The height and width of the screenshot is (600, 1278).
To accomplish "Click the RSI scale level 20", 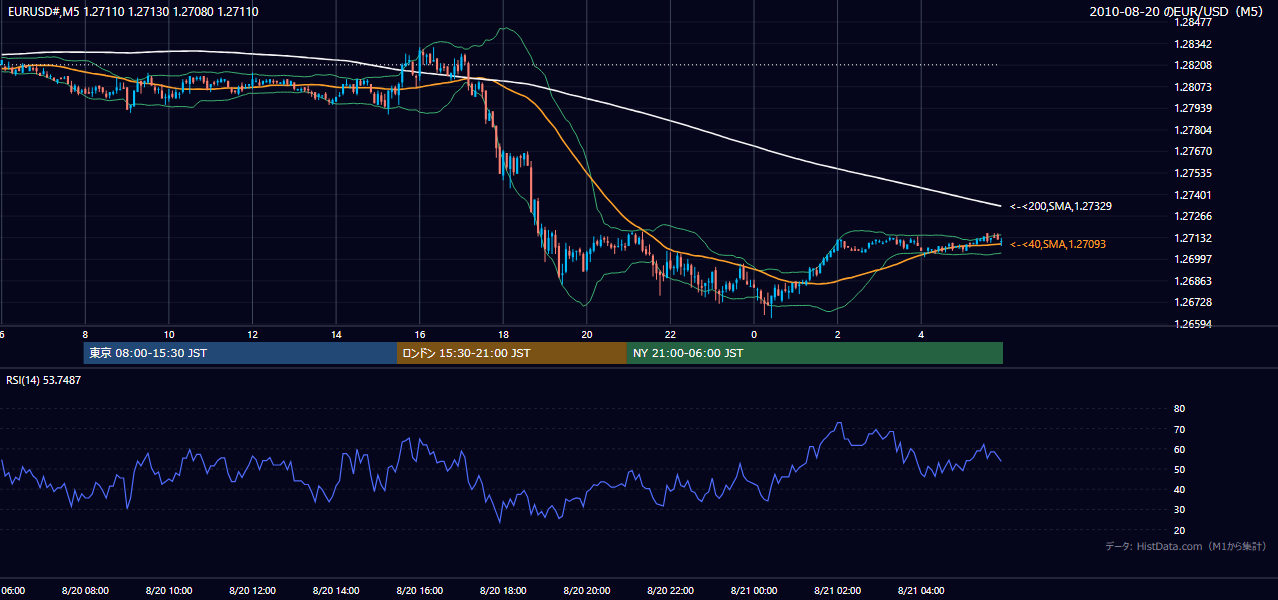I will pos(1179,530).
